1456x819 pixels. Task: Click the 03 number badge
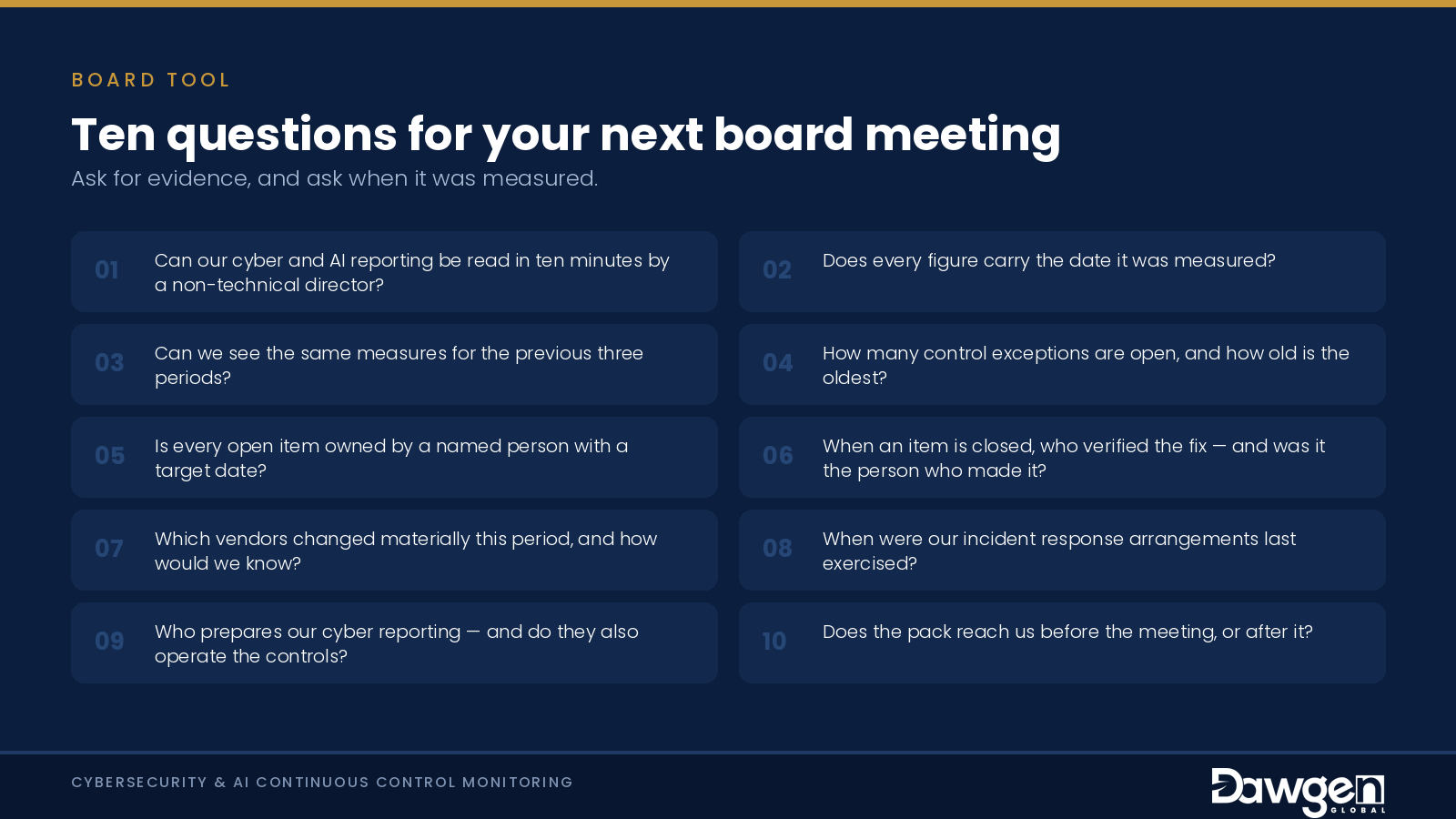coord(109,363)
